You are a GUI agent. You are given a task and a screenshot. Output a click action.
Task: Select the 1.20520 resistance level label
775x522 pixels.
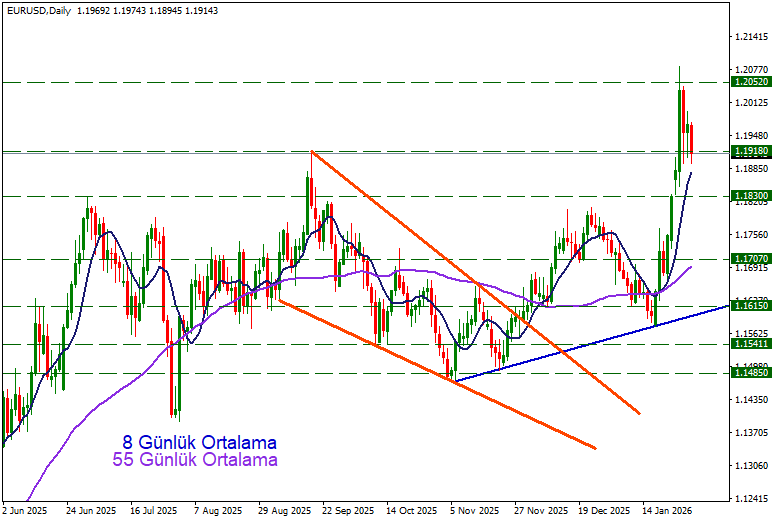click(x=750, y=82)
